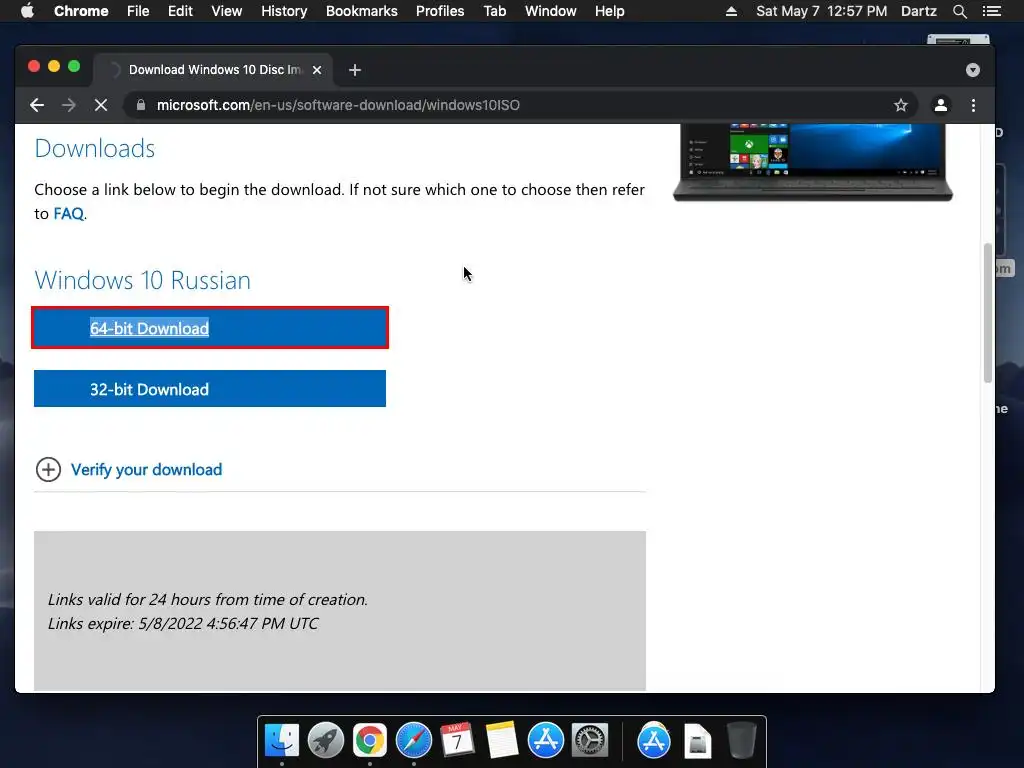Open Safari from the Dock
The width and height of the screenshot is (1024, 768).
point(413,741)
